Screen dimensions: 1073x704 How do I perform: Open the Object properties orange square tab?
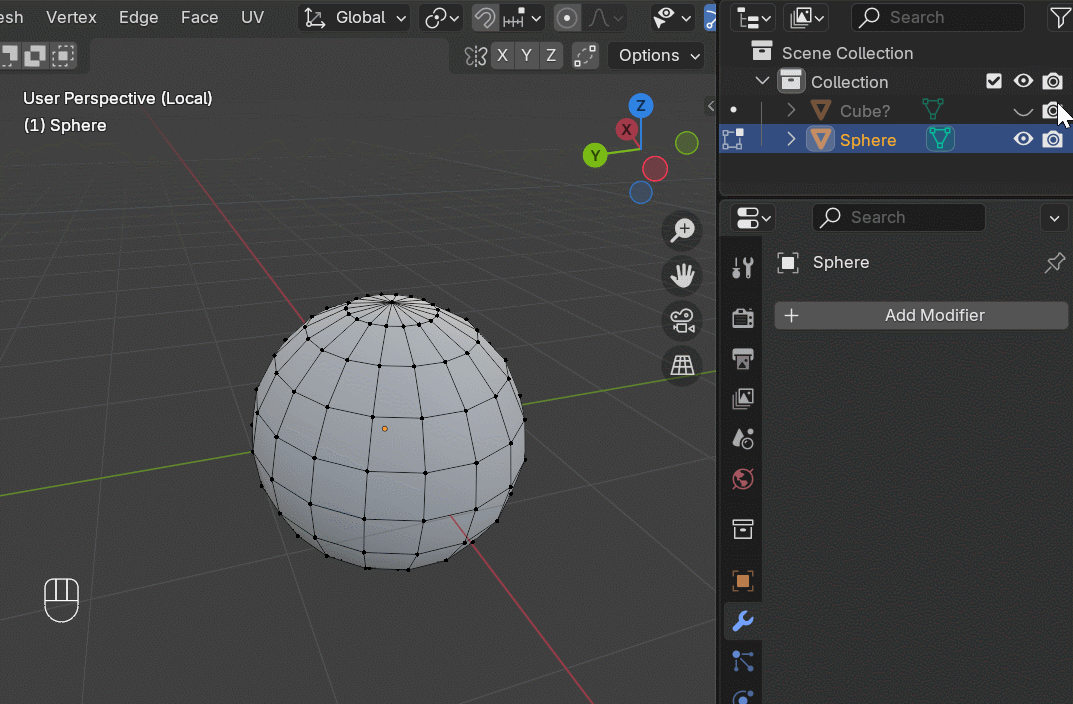click(x=742, y=580)
